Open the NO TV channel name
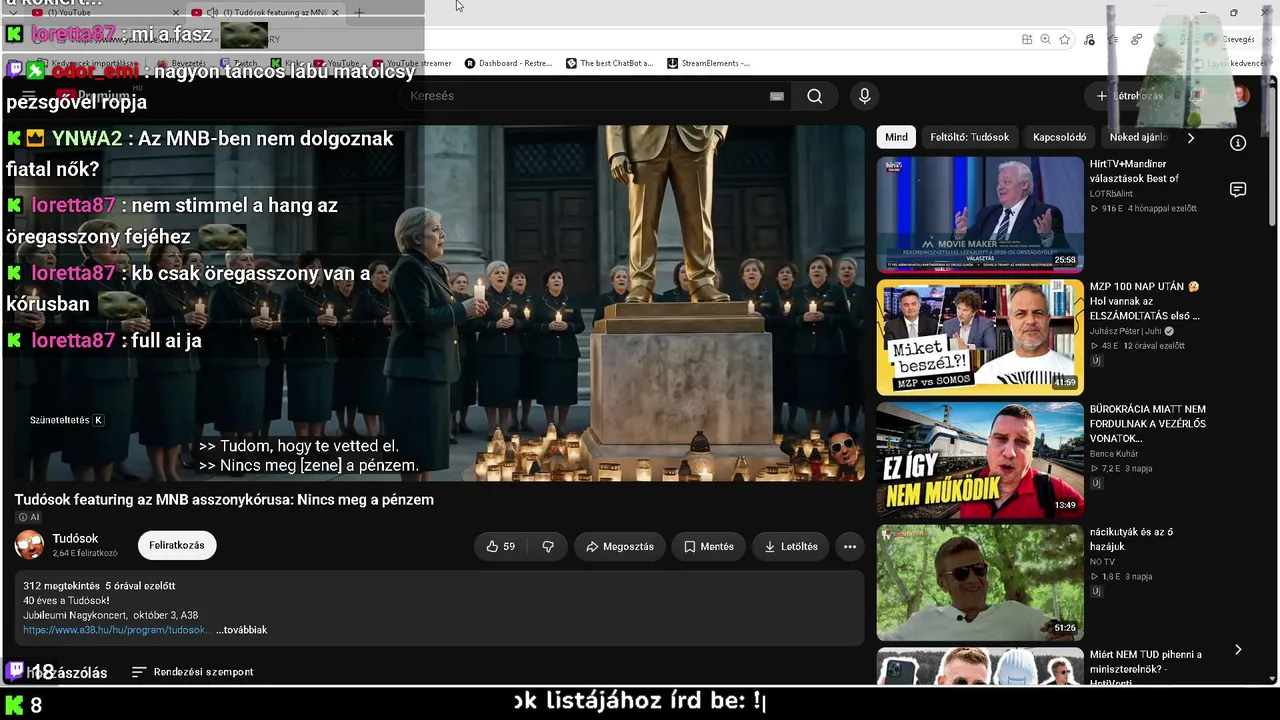Image resolution: width=1280 pixels, height=720 pixels. tap(1102, 562)
